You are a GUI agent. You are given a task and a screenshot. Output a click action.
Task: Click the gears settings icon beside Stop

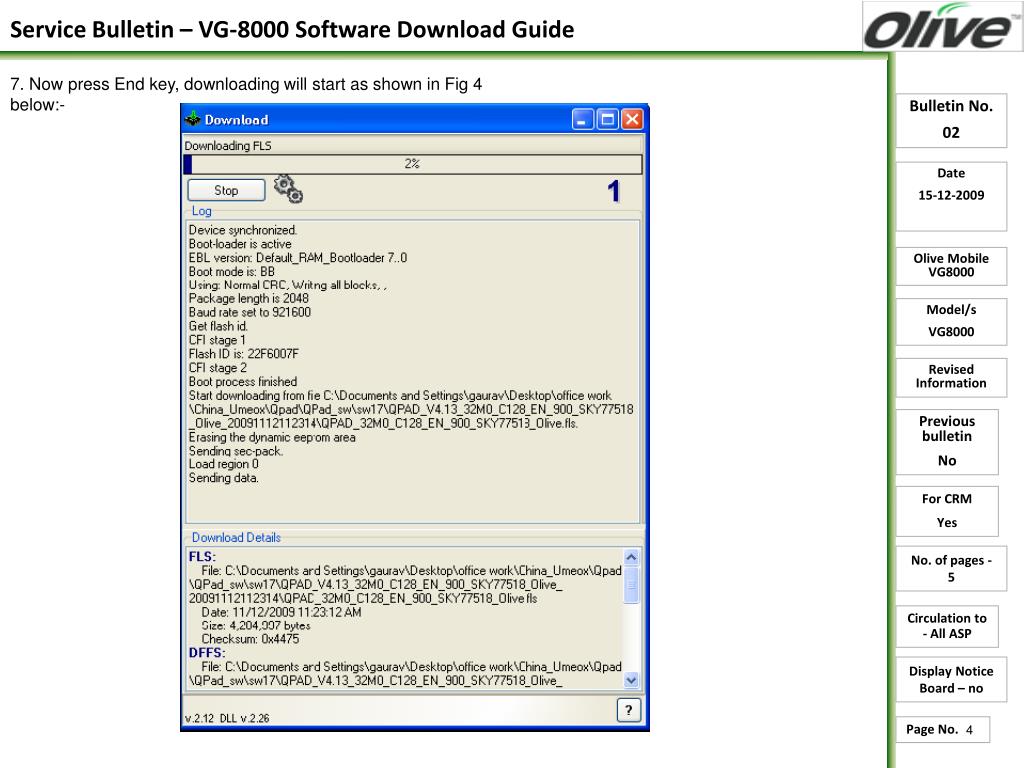pos(288,189)
